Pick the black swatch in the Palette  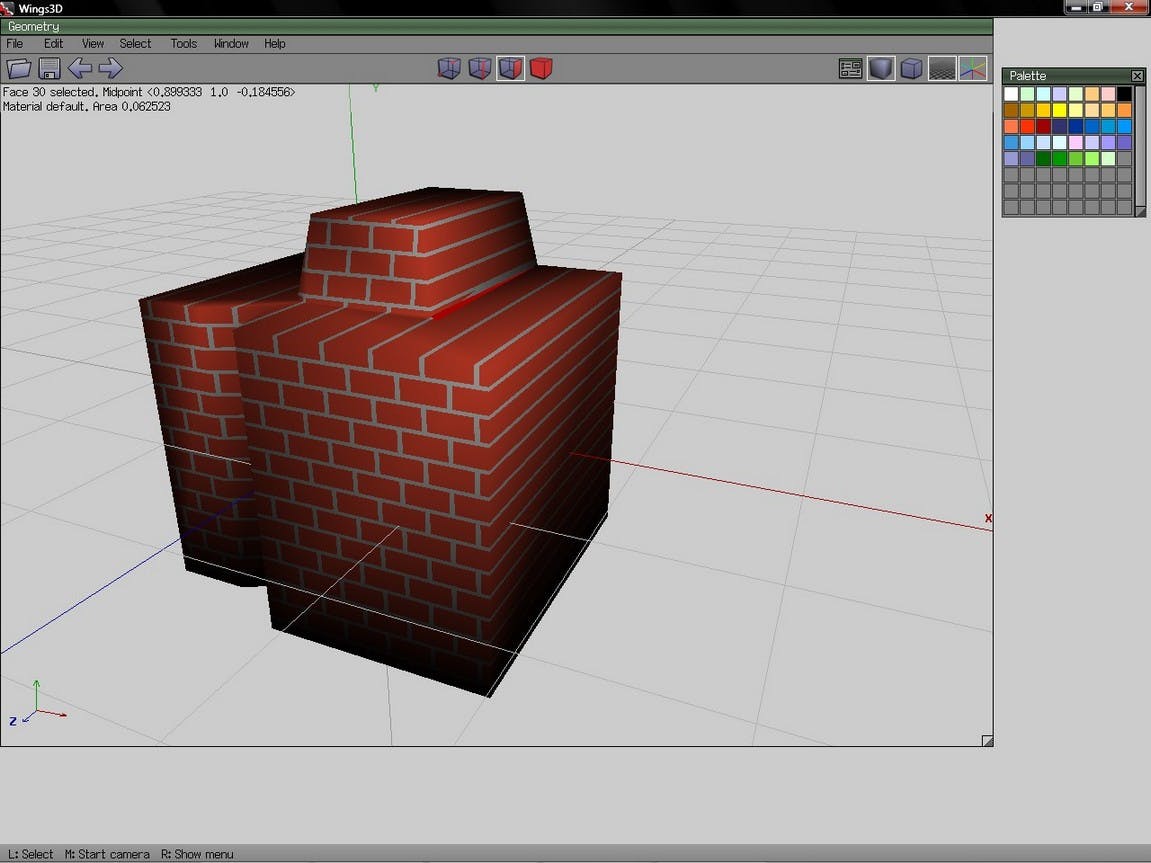coord(1124,94)
